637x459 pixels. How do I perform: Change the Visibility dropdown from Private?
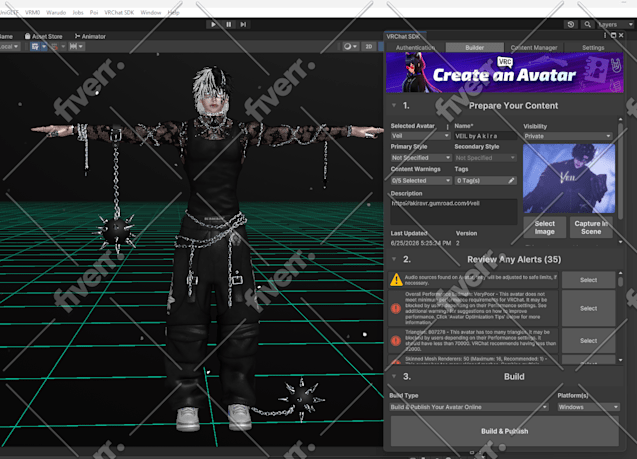568,136
